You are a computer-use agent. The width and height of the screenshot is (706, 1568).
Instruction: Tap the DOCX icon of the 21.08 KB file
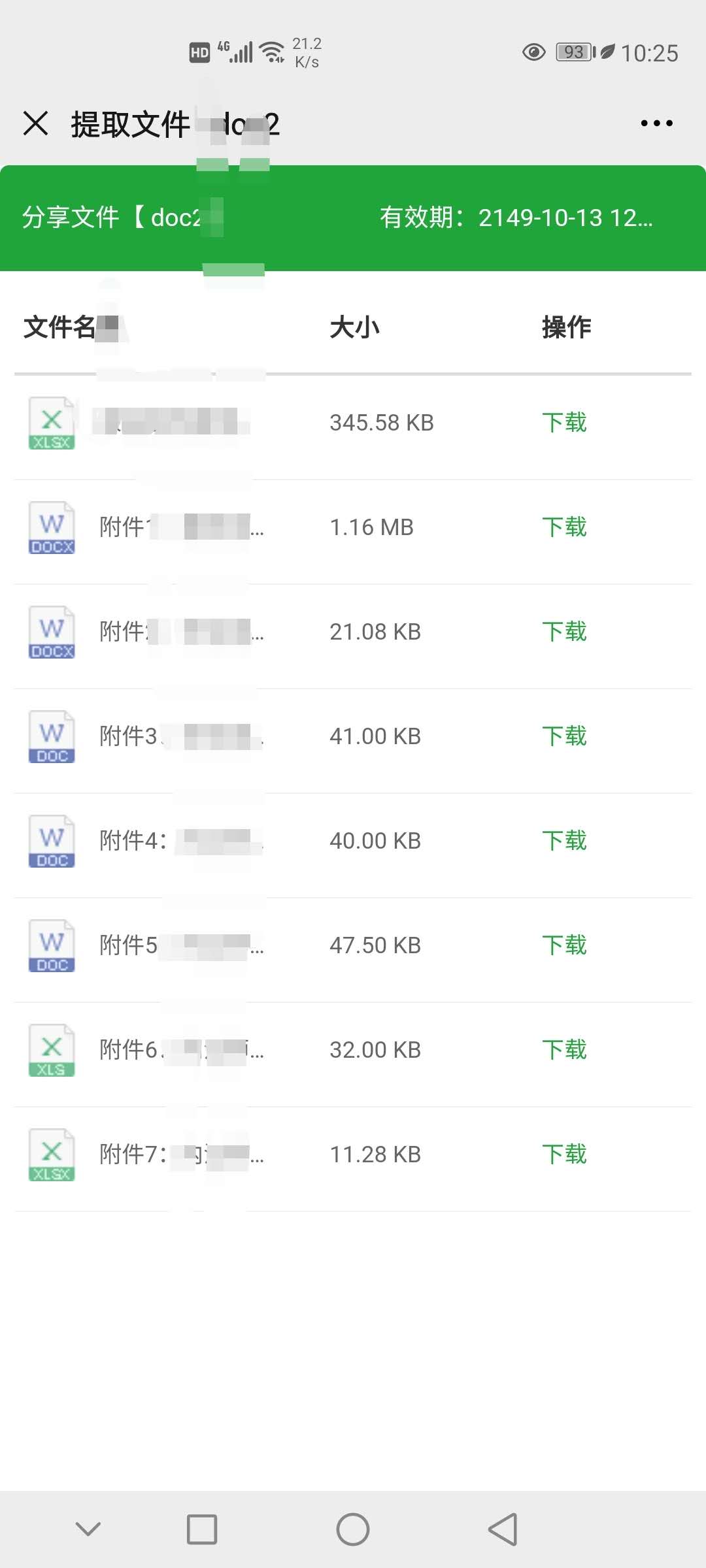click(x=52, y=632)
